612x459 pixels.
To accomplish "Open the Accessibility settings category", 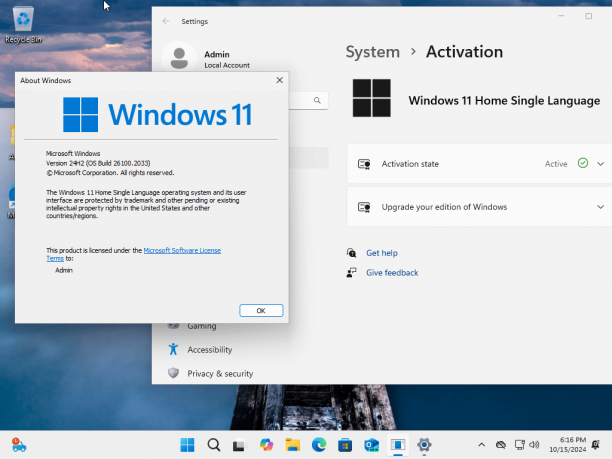I will point(210,350).
